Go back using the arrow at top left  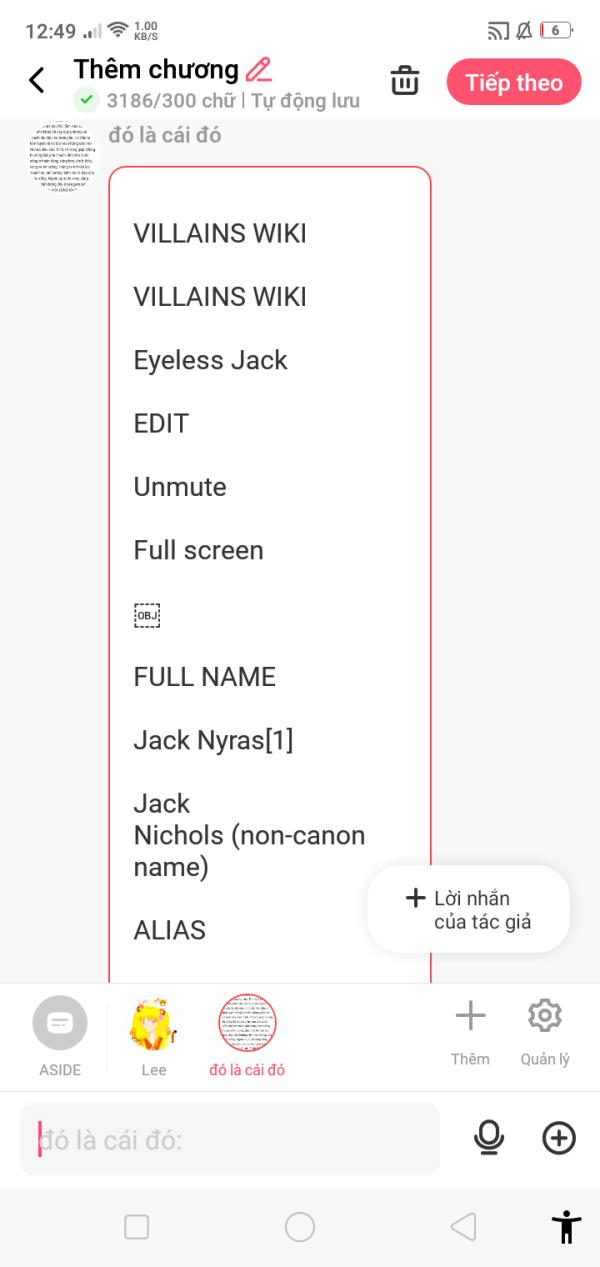(x=37, y=78)
